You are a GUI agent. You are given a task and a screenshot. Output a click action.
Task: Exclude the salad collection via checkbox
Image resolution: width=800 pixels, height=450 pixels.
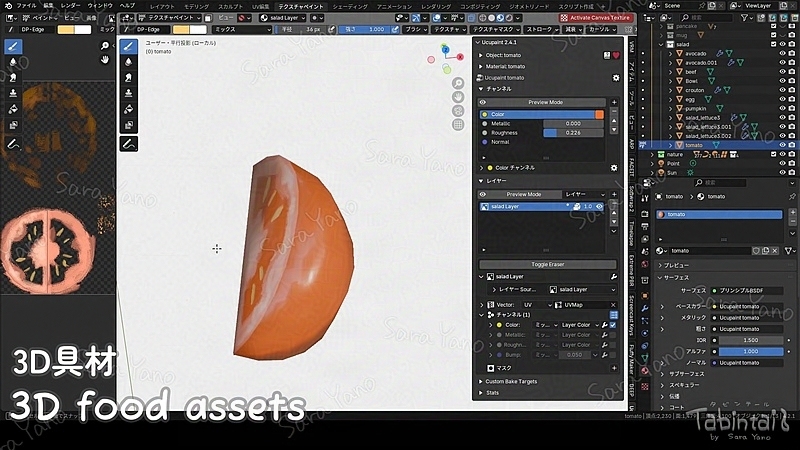774,44
